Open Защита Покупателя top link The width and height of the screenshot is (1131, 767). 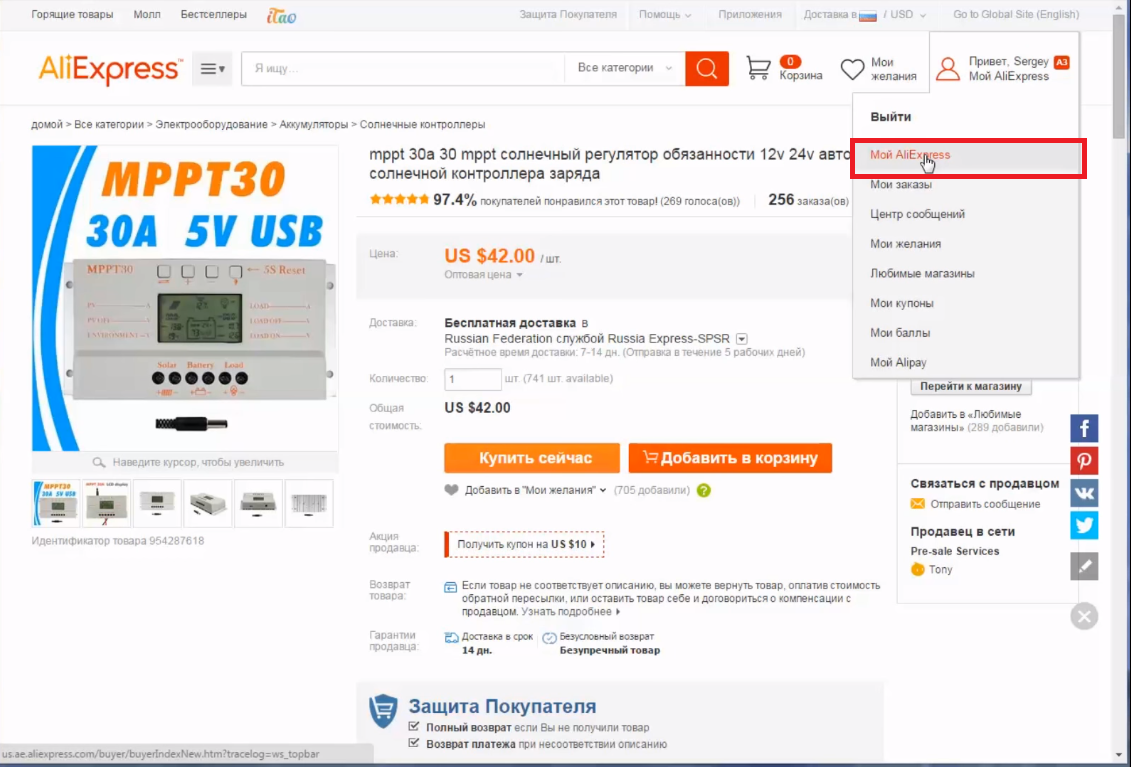tap(568, 14)
